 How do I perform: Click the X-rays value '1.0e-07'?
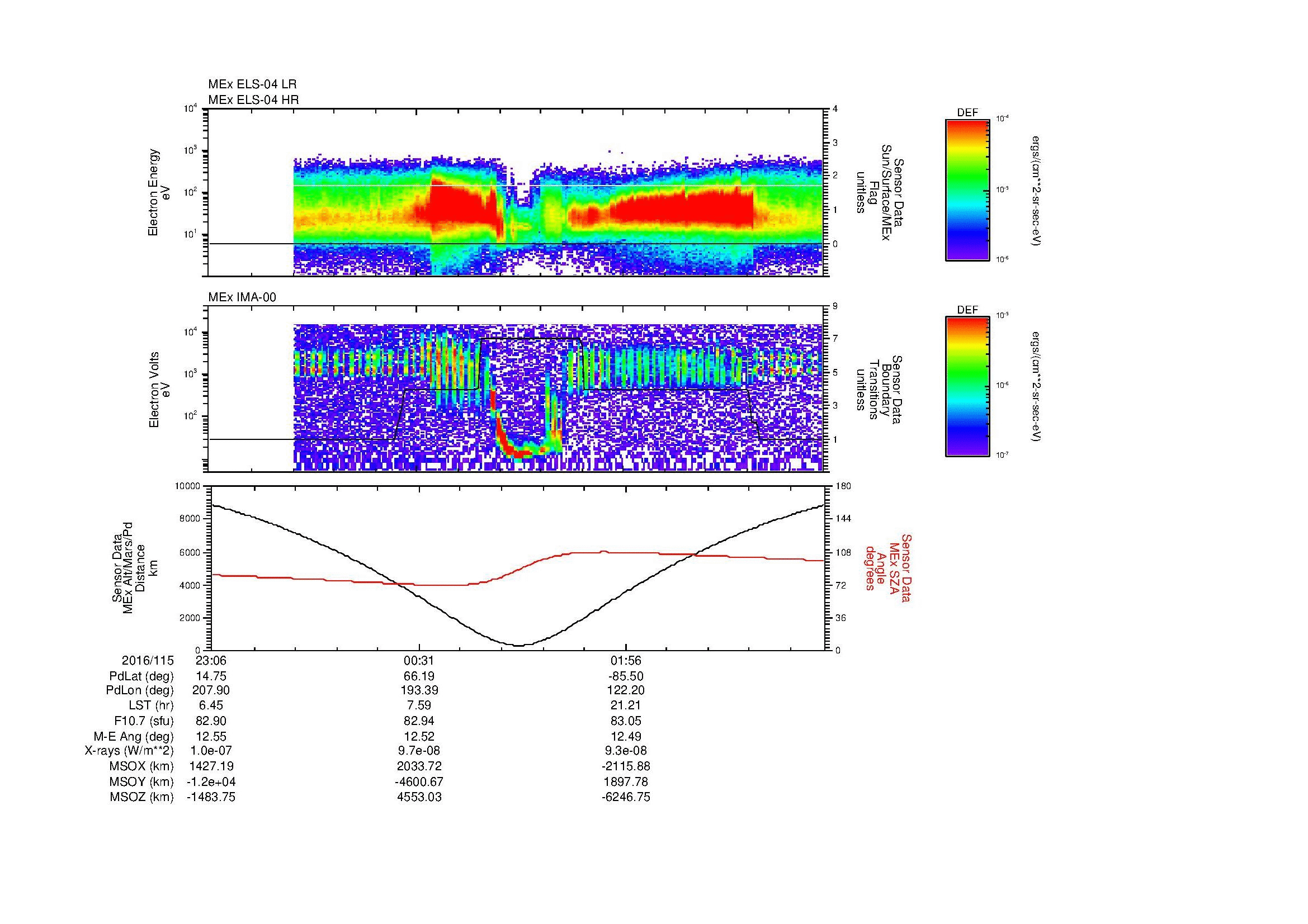pos(211,751)
